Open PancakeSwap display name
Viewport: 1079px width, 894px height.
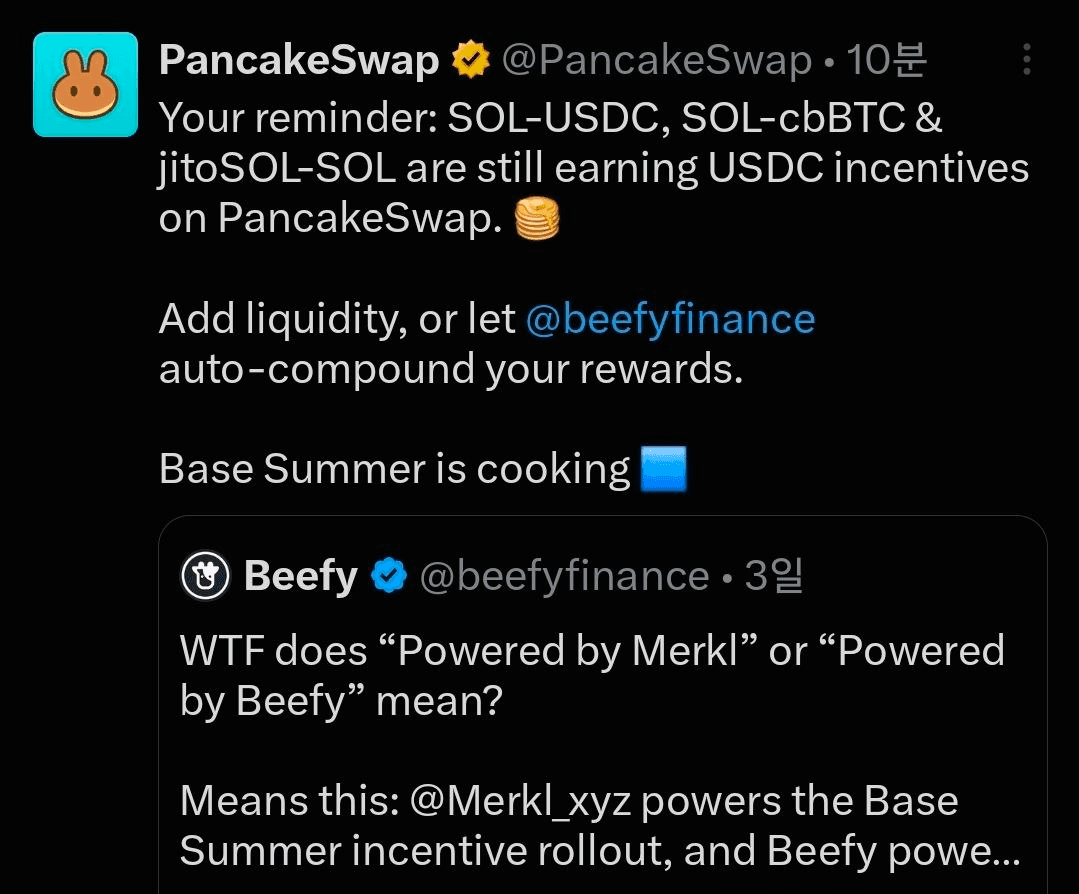pos(299,60)
